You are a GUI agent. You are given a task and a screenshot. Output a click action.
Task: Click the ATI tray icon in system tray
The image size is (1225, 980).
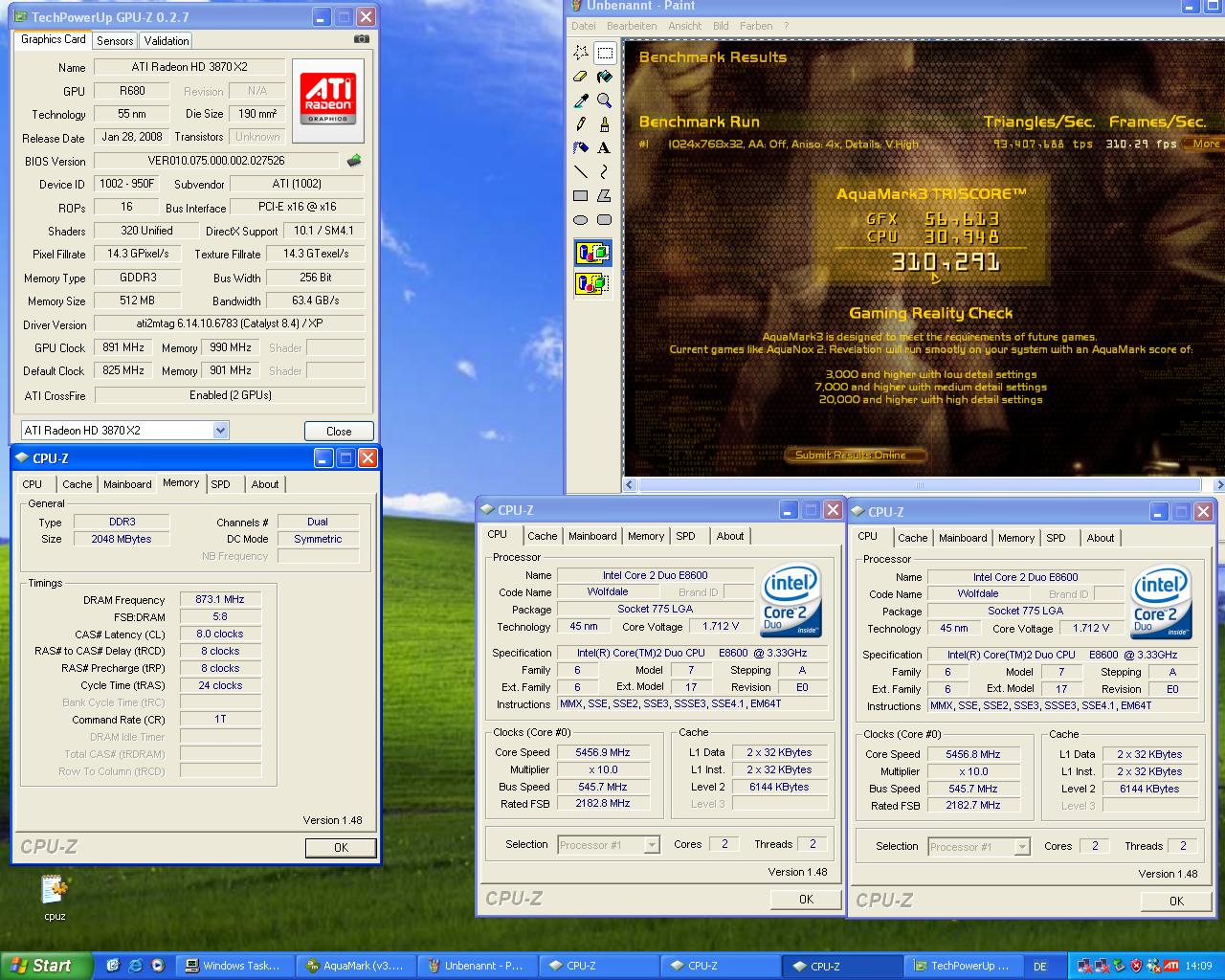(x=1171, y=966)
